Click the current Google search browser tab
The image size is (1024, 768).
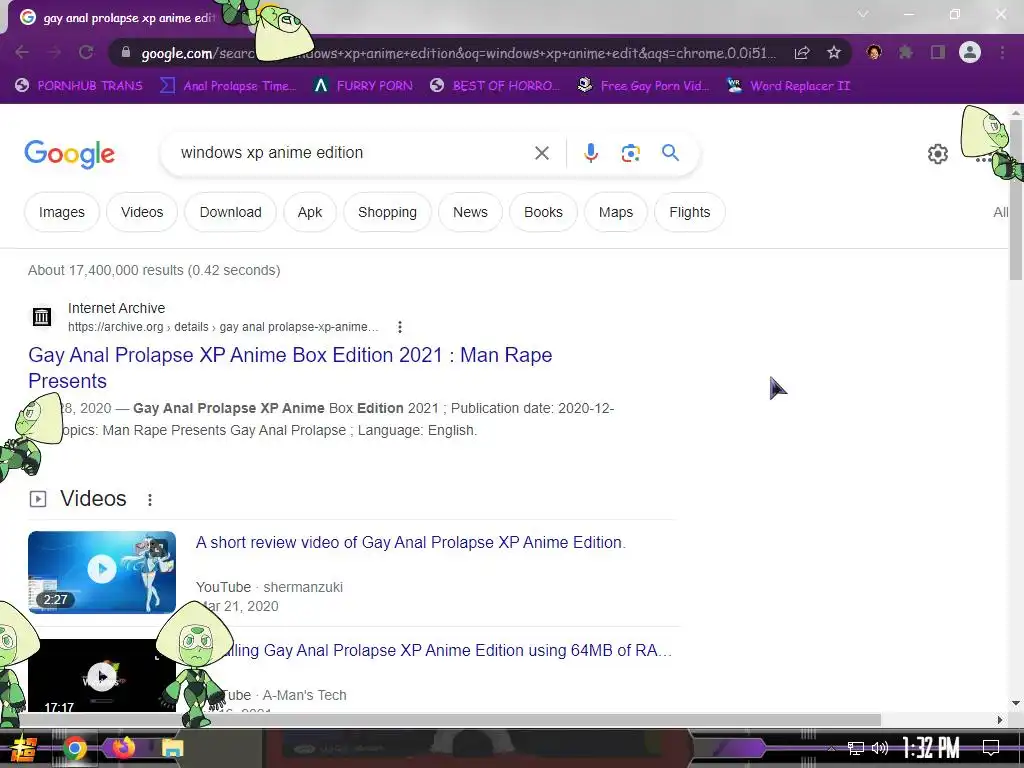128,18
